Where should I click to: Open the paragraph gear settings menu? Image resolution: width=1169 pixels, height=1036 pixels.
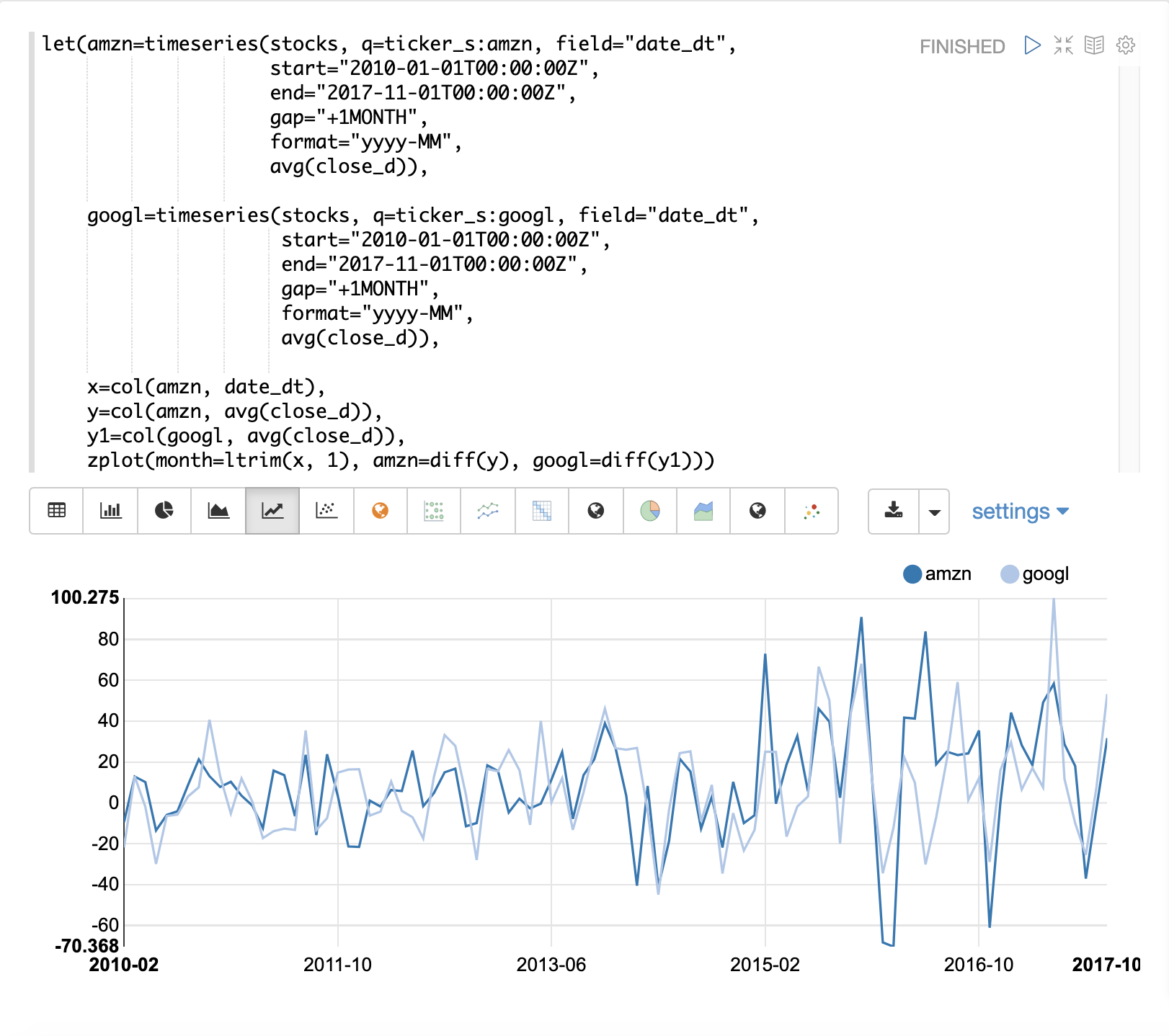[x=1126, y=45]
